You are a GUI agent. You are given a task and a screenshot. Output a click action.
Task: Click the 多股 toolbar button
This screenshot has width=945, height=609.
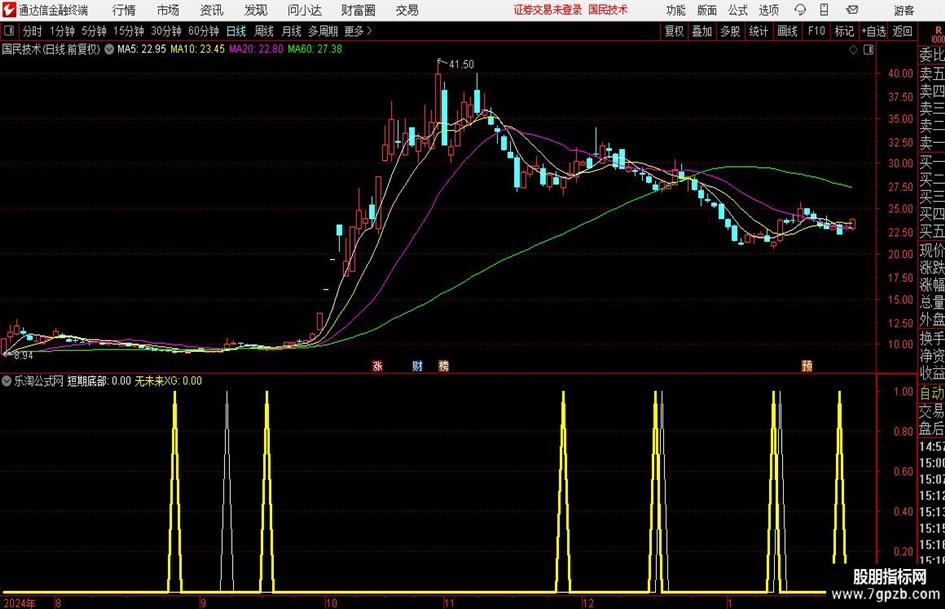[x=730, y=31]
